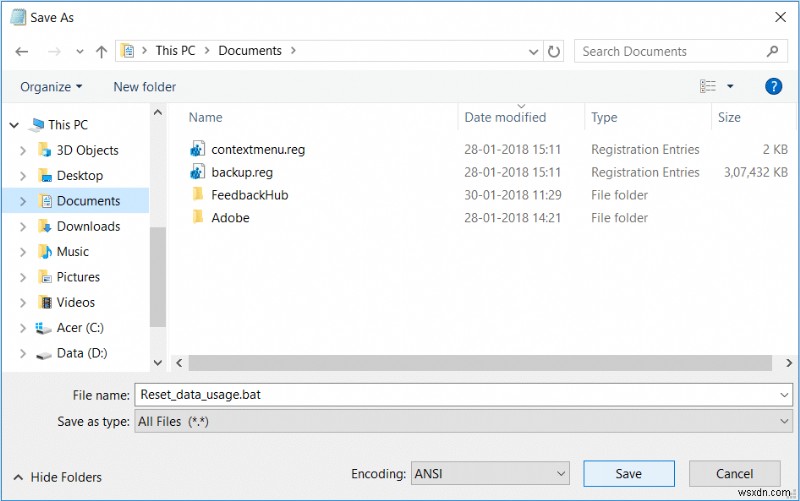Select This PC in navigation pane
Viewport: 800px width, 501px height.
pos(68,125)
